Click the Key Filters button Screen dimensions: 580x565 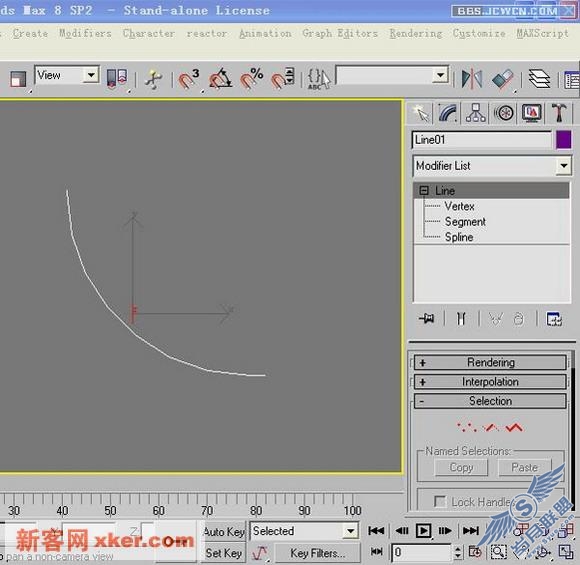tap(317, 553)
